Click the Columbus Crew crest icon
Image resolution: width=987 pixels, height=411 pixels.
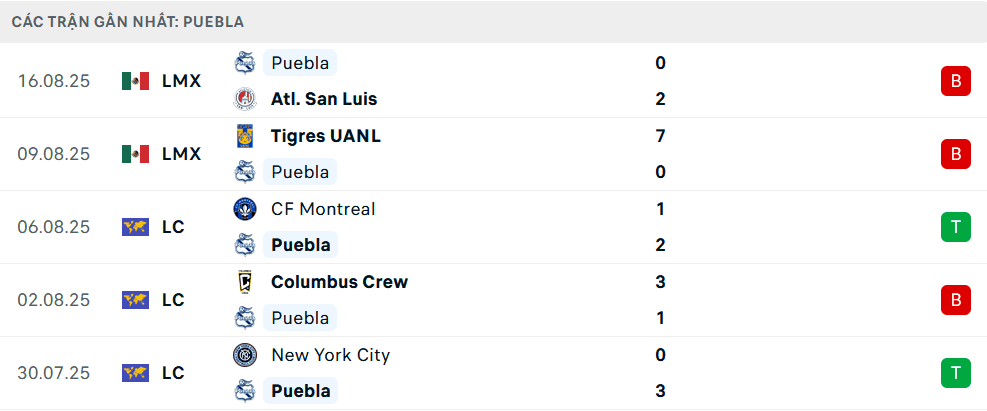point(245,282)
